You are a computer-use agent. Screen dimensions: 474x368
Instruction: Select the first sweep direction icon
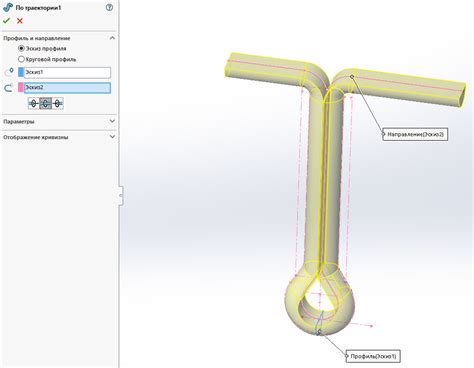[33, 104]
